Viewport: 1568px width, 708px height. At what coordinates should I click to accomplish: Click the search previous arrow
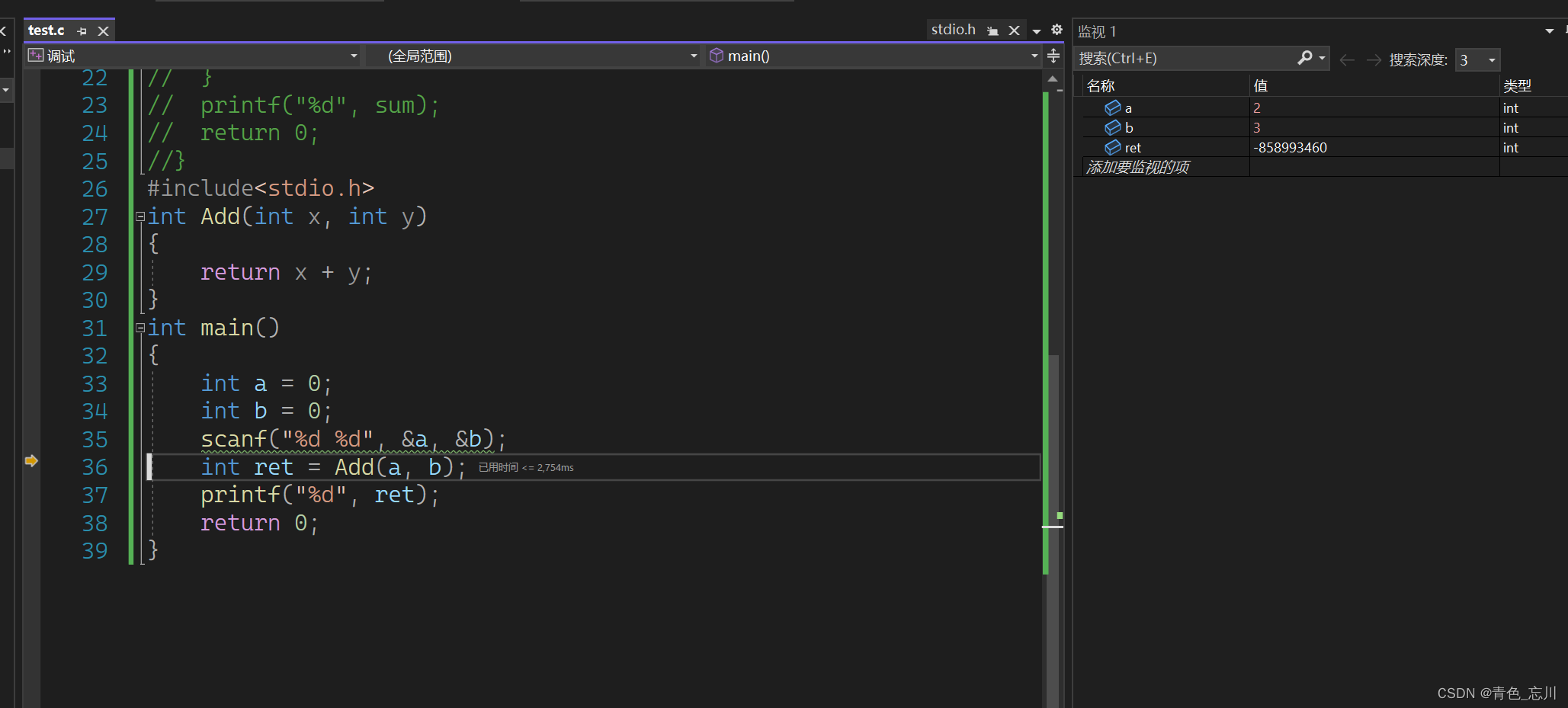(1347, 59)
